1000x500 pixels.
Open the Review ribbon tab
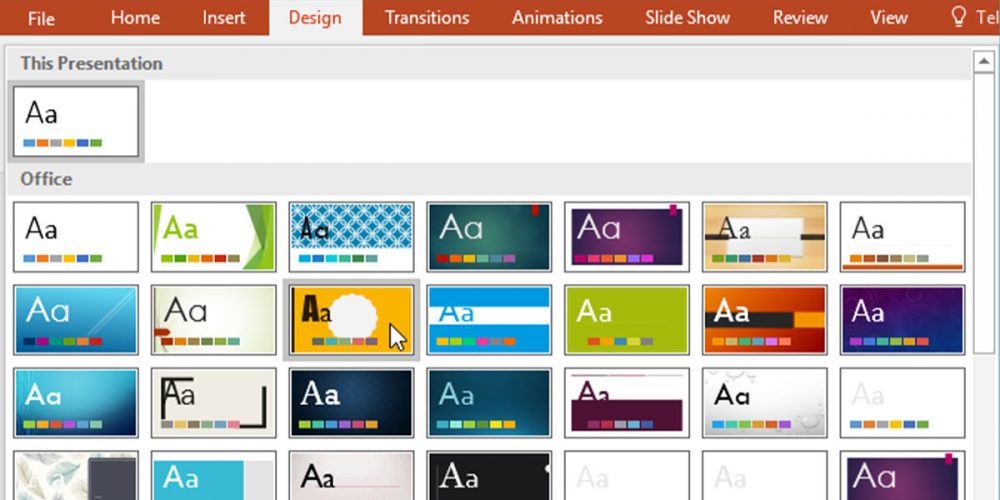[800, 18]
